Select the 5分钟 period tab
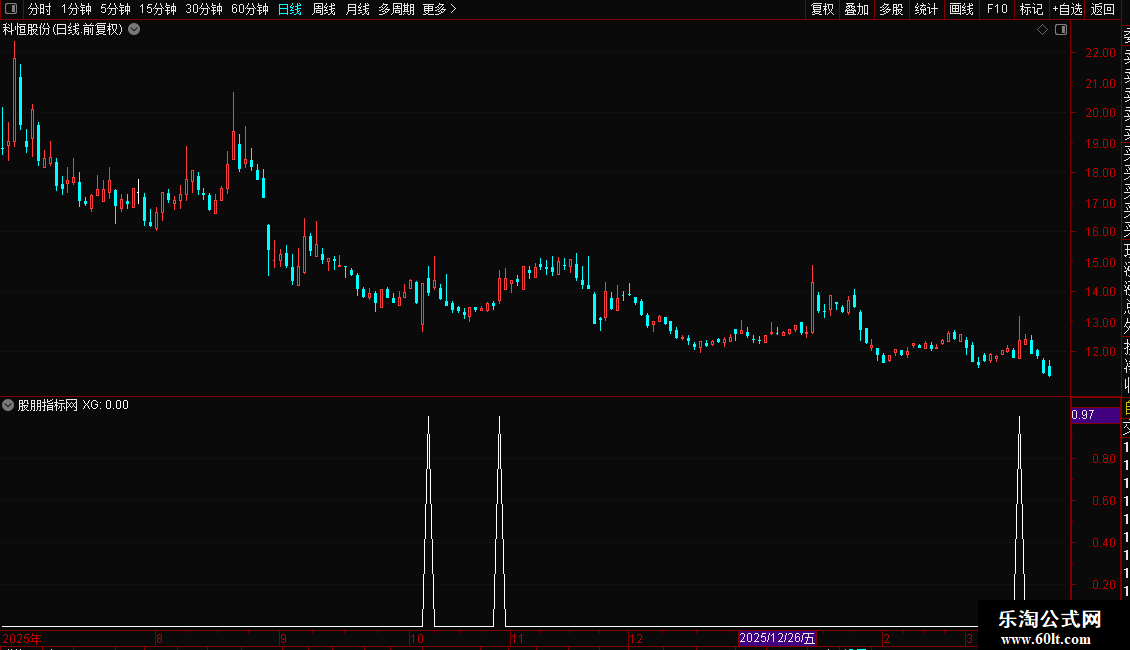This screenshot has height=650, width=1130. 115,9
